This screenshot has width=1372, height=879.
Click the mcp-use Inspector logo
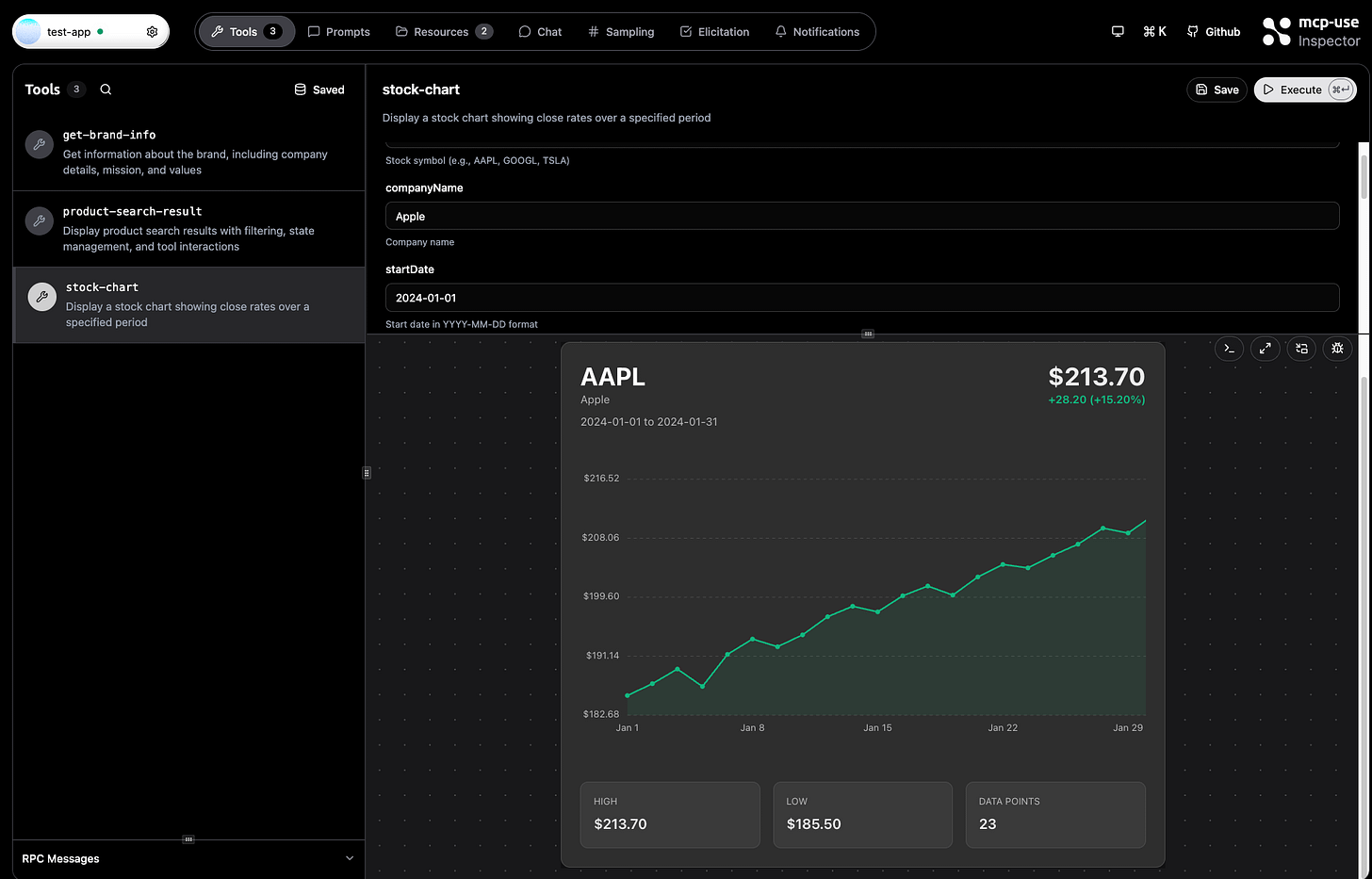click(x=1311, y=32)
